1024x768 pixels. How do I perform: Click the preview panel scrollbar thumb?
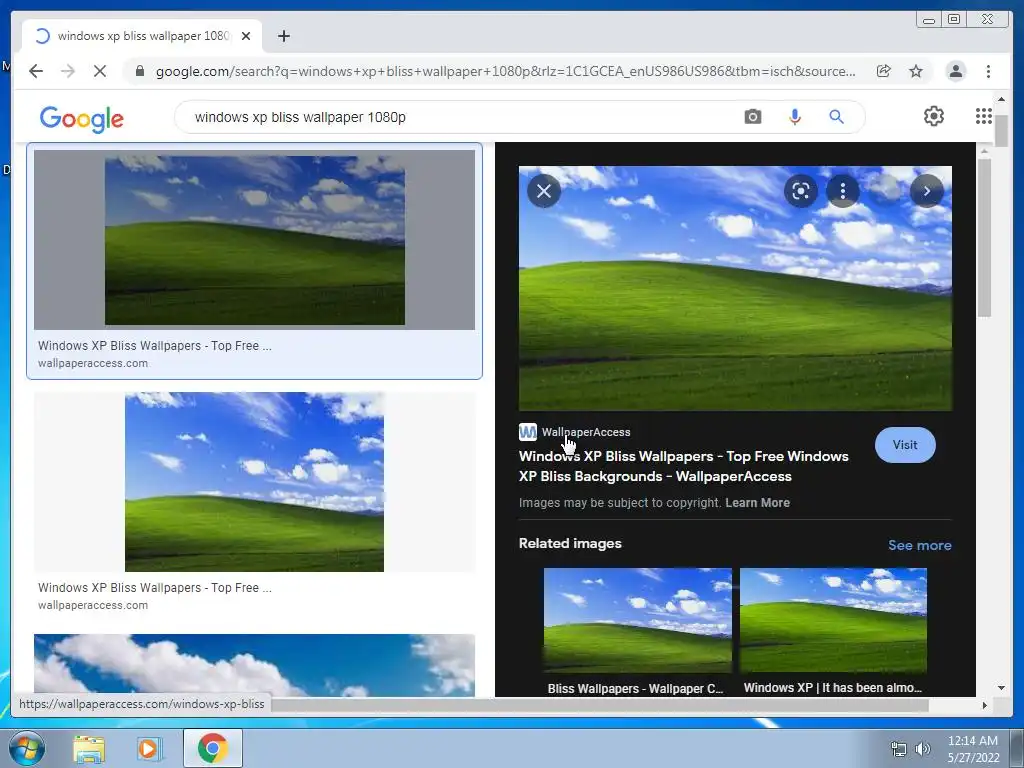click(985, 236)
